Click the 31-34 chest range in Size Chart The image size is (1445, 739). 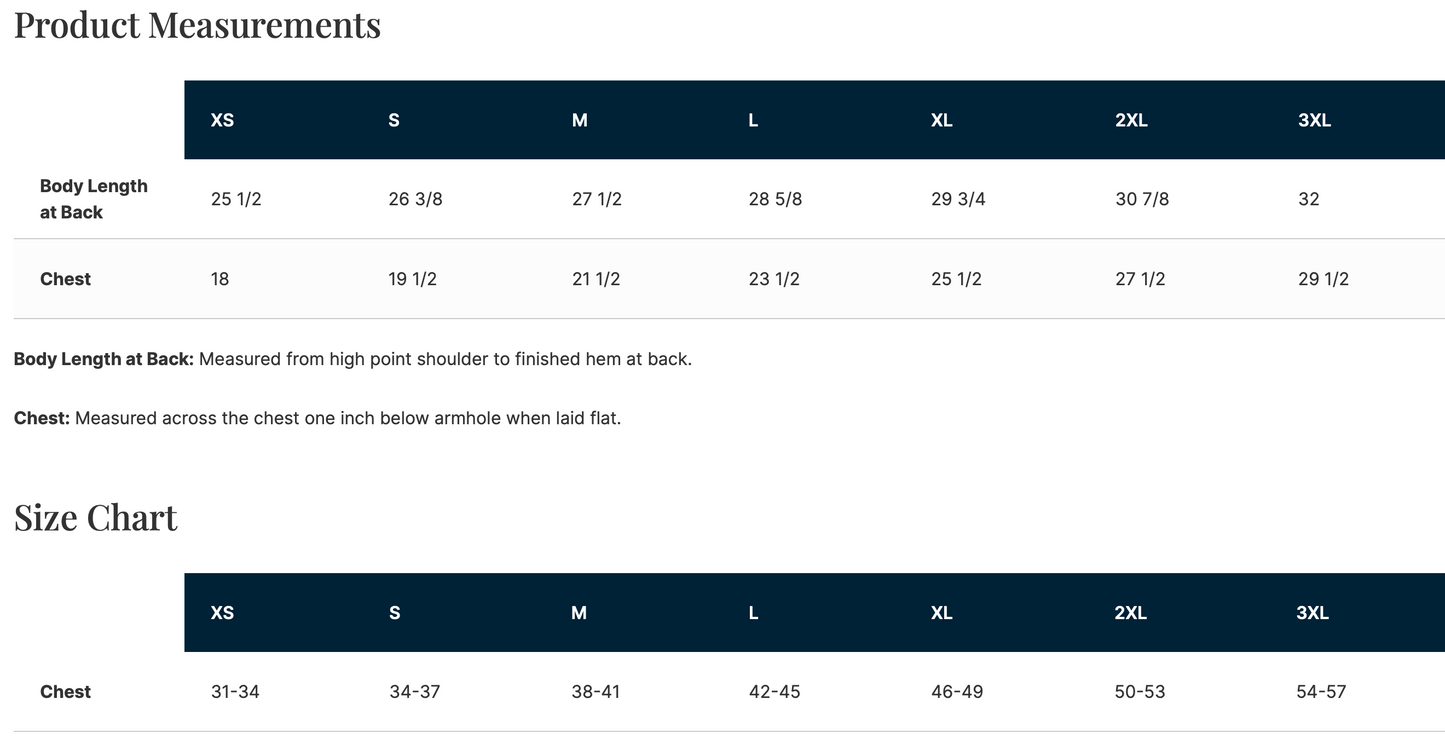point(235,692)
